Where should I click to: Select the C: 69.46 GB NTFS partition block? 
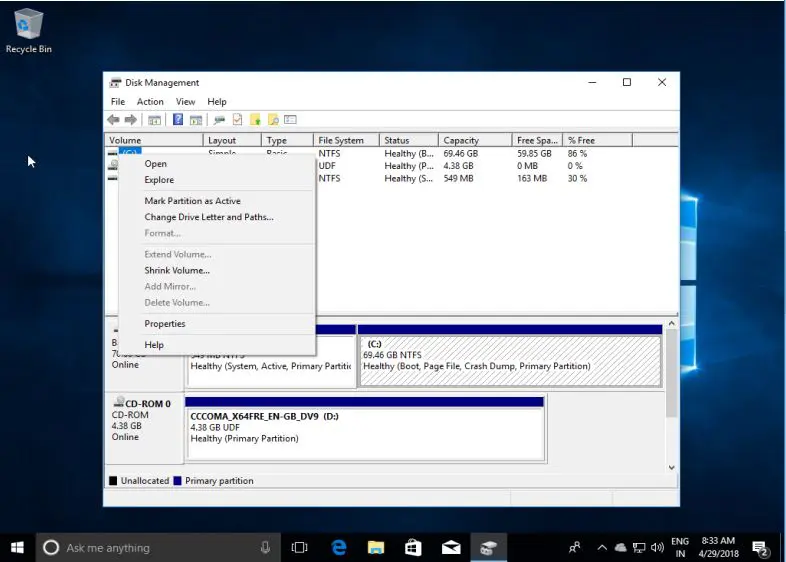click(509, 360)
